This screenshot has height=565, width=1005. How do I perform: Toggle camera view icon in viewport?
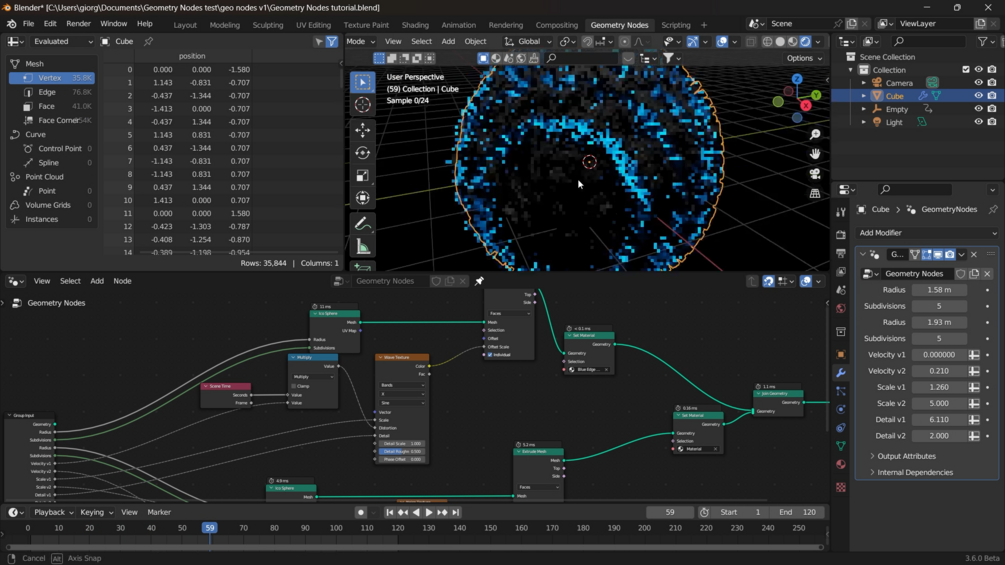coord(815,174)
